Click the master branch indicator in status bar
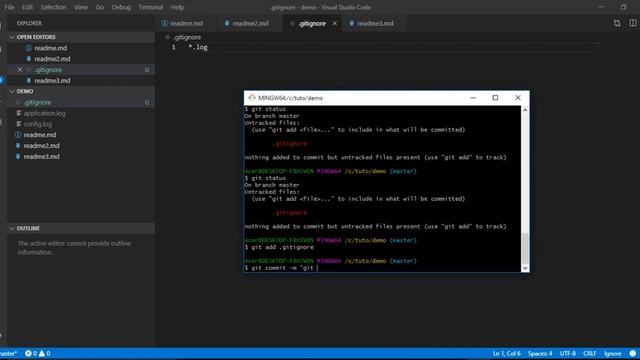640x360 pixels. coord(9,353)
